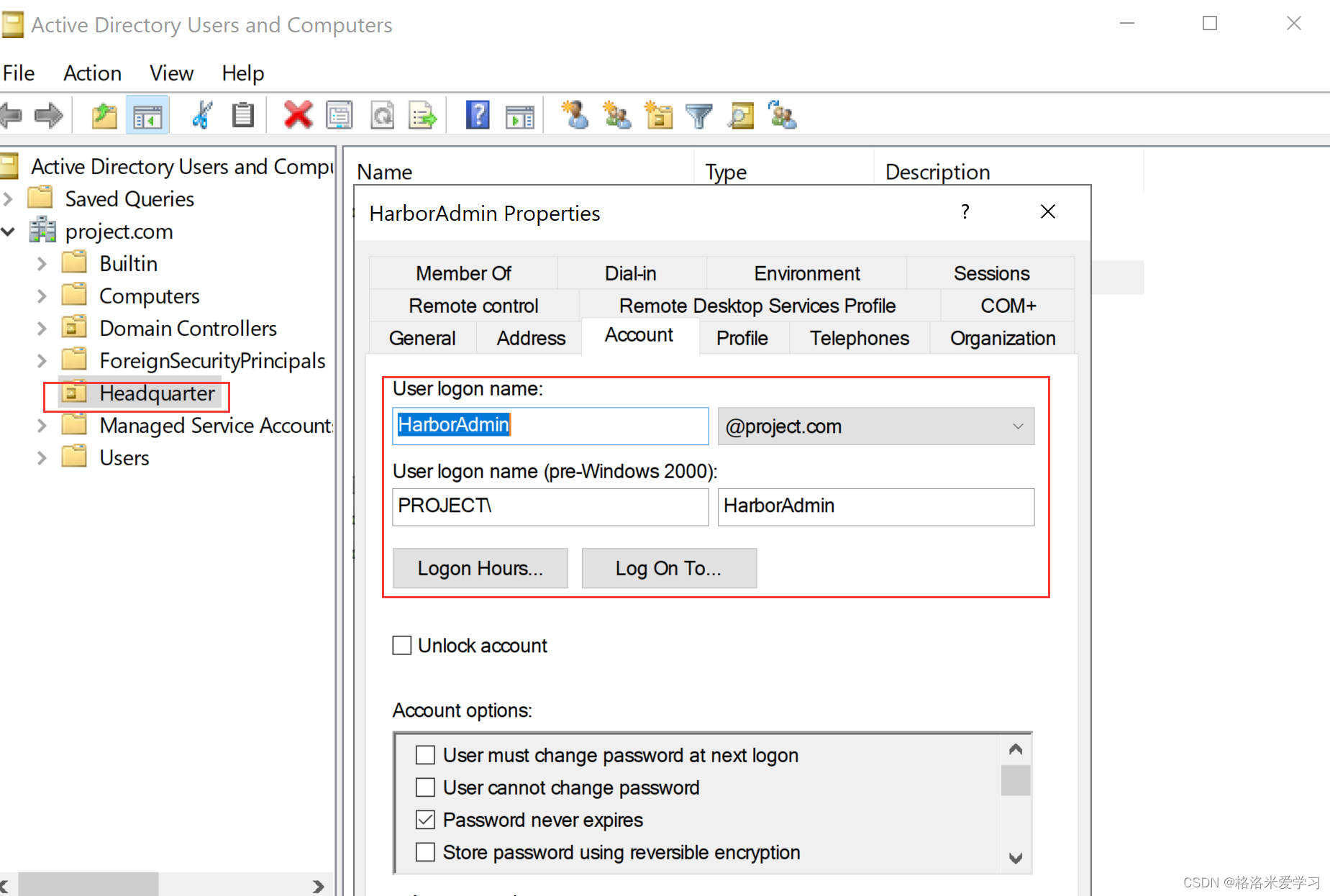Image resolution: width=1330 pixels, height=896 pixels.
Task: Check Store password using reversible encryption
Action: point(426,852)
